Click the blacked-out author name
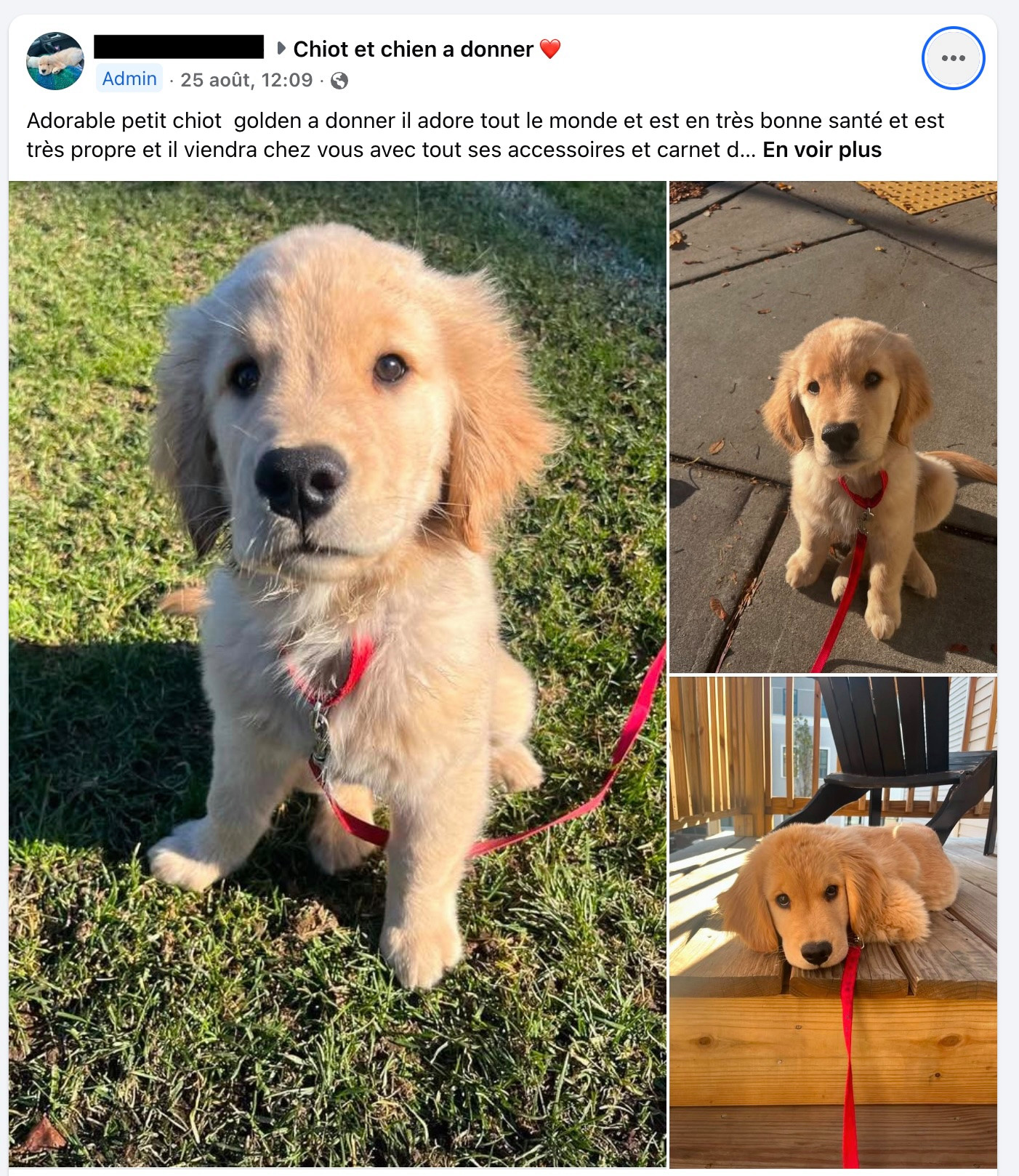Viewport: 1019px width, 1176px height. tap(179, 47)
